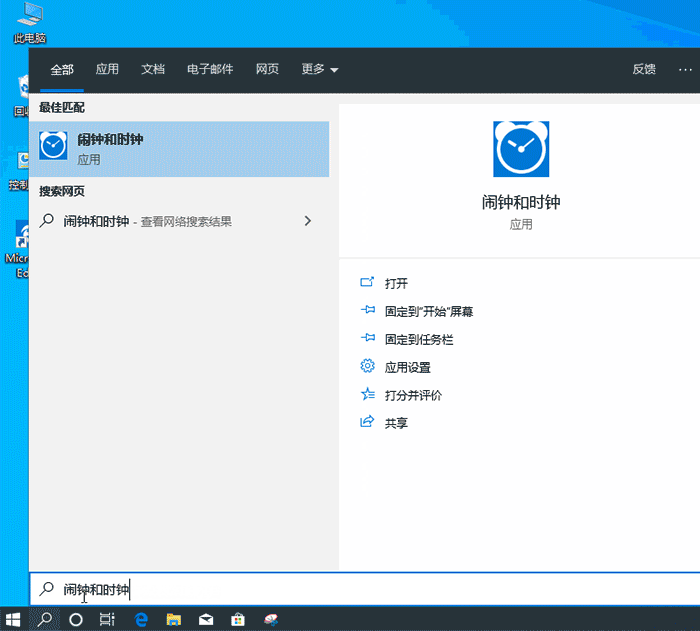Select the 网页 filter tab

267,69
